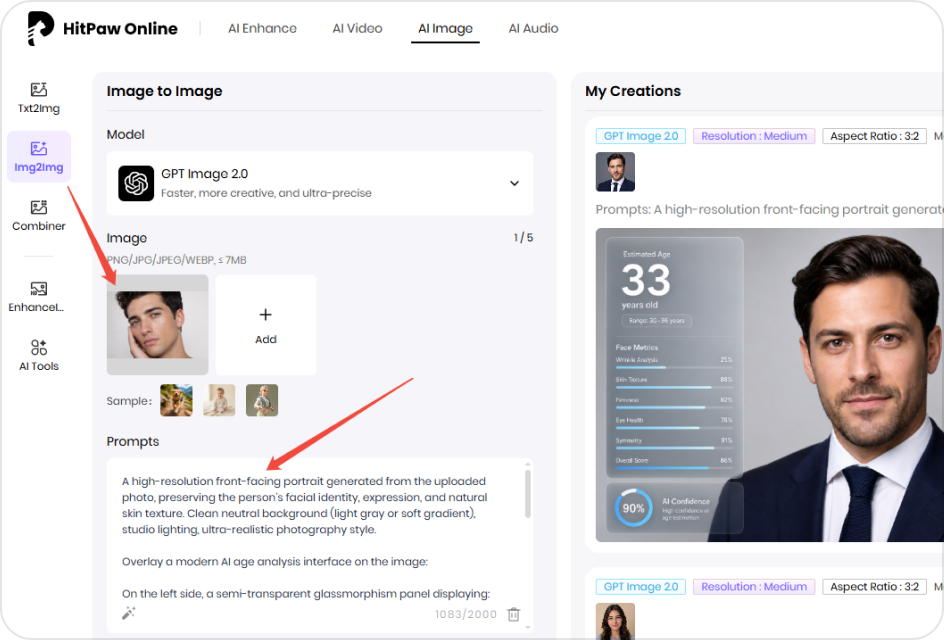Open the woman source thumbnail in second creation
Screen dimensions: 944x640
tap(615, 621)
